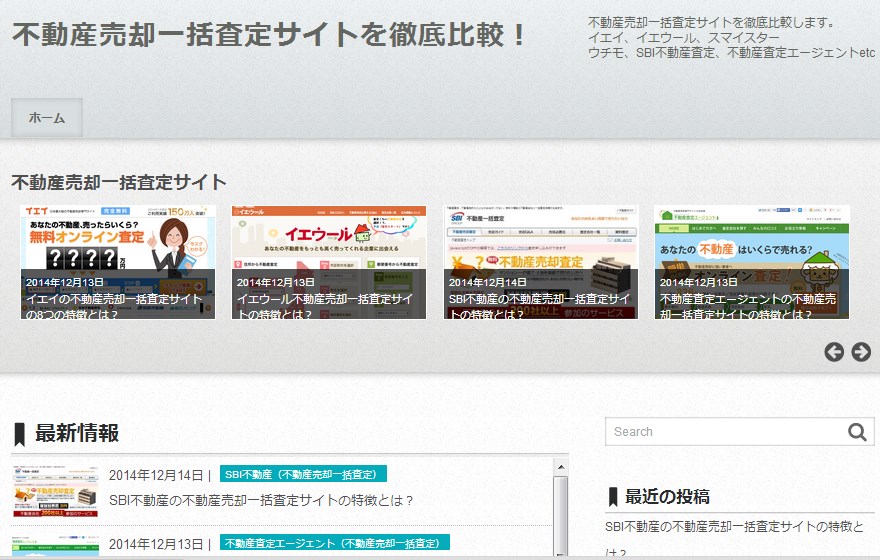Click the 最近の投稿 sidebar heading
The image size is (880, 560).
[667, 497]
